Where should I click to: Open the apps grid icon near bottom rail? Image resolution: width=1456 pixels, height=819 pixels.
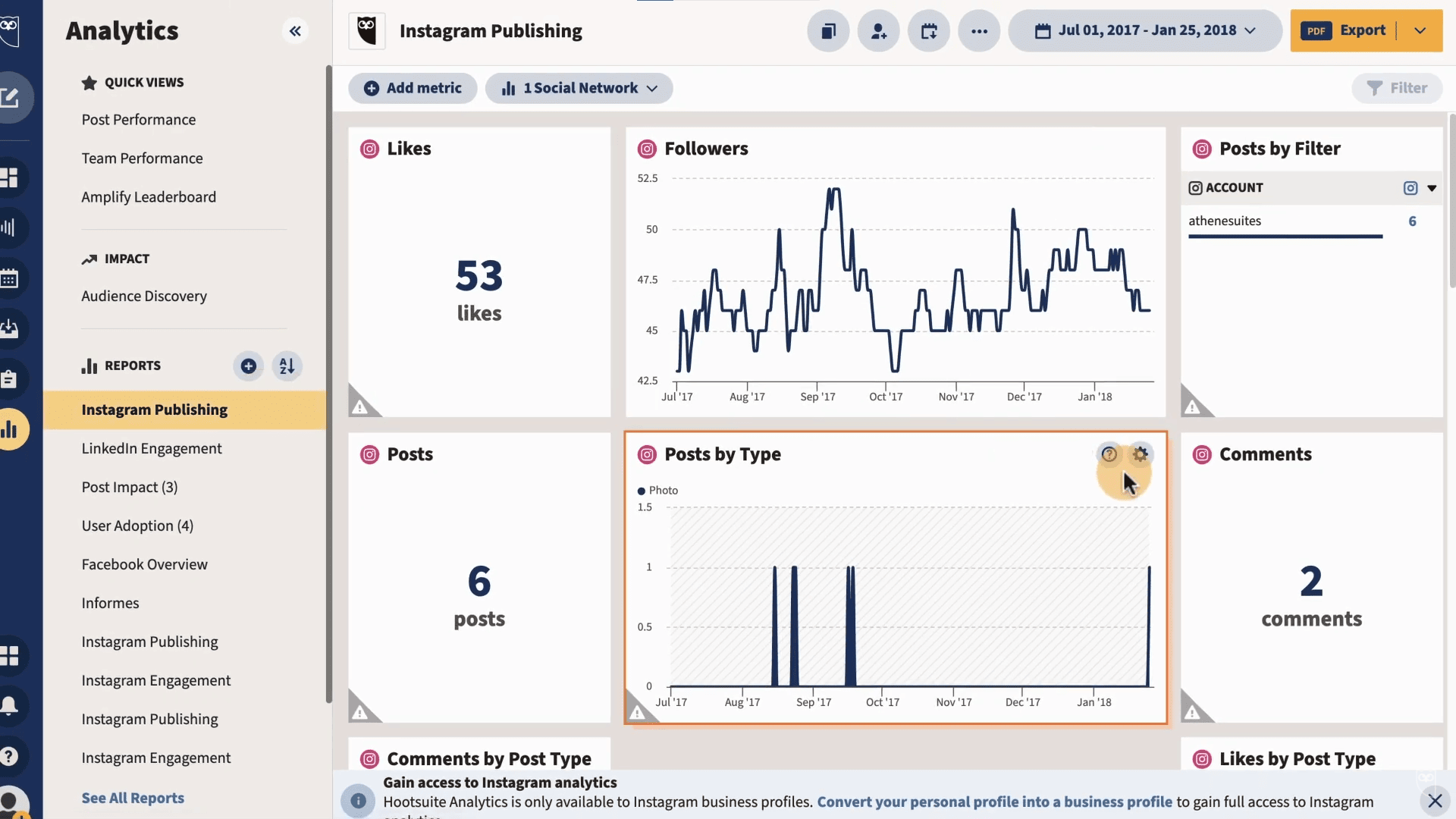(9, 656)
